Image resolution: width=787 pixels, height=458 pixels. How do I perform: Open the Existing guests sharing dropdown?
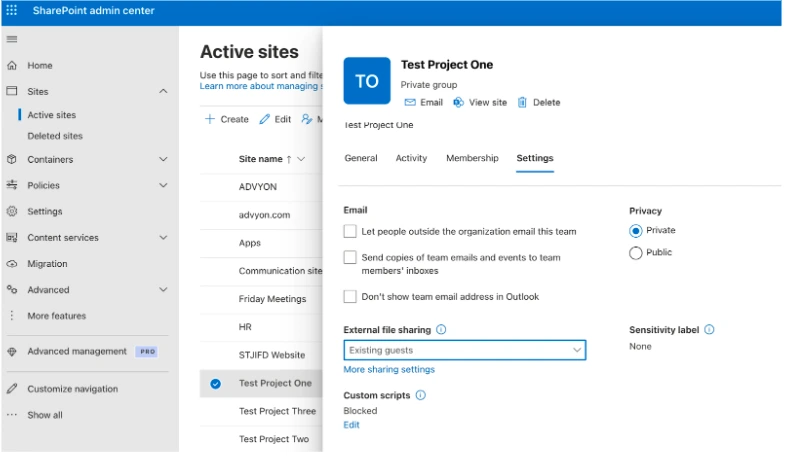click(x=464, y=350)
